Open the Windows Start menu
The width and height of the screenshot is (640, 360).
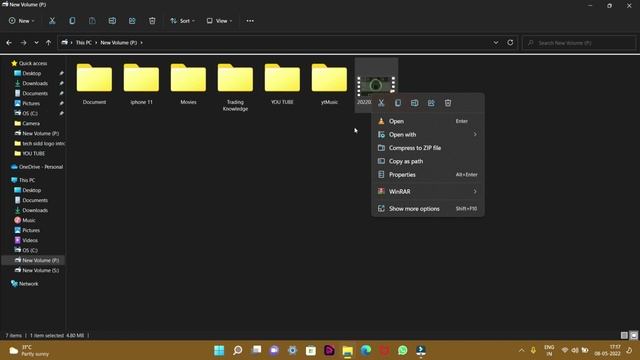tap(219, 350)
